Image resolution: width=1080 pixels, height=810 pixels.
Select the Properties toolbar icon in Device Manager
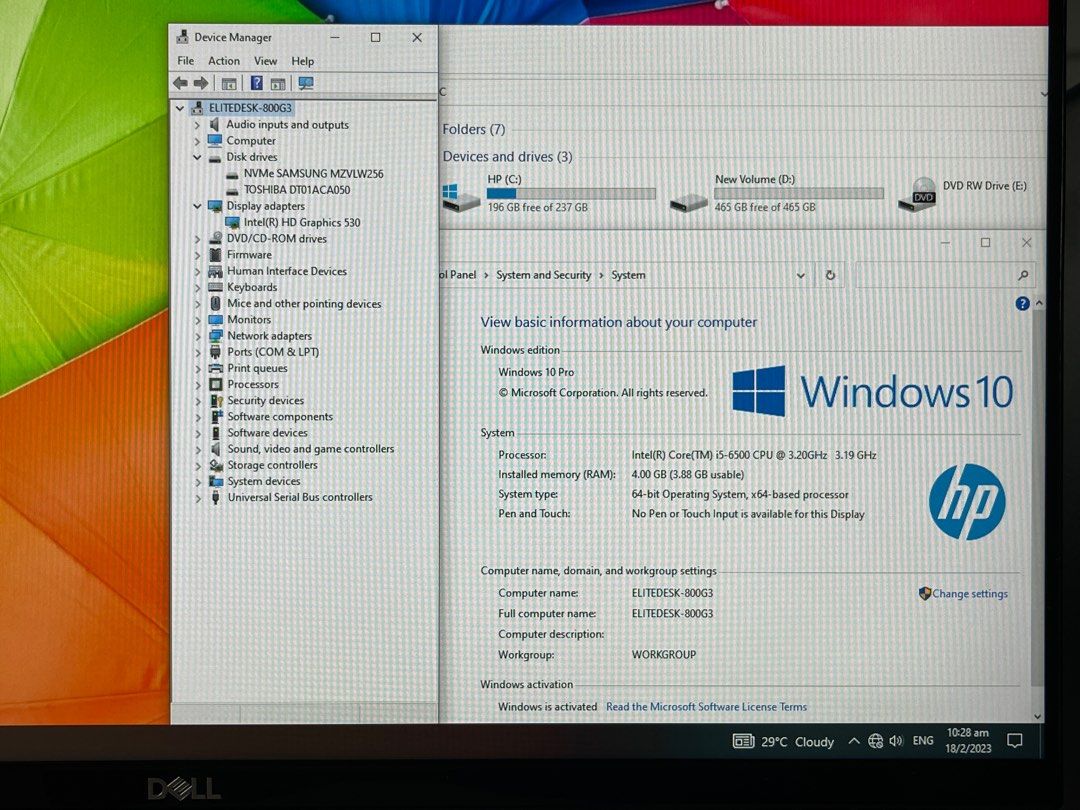[228, 84]
